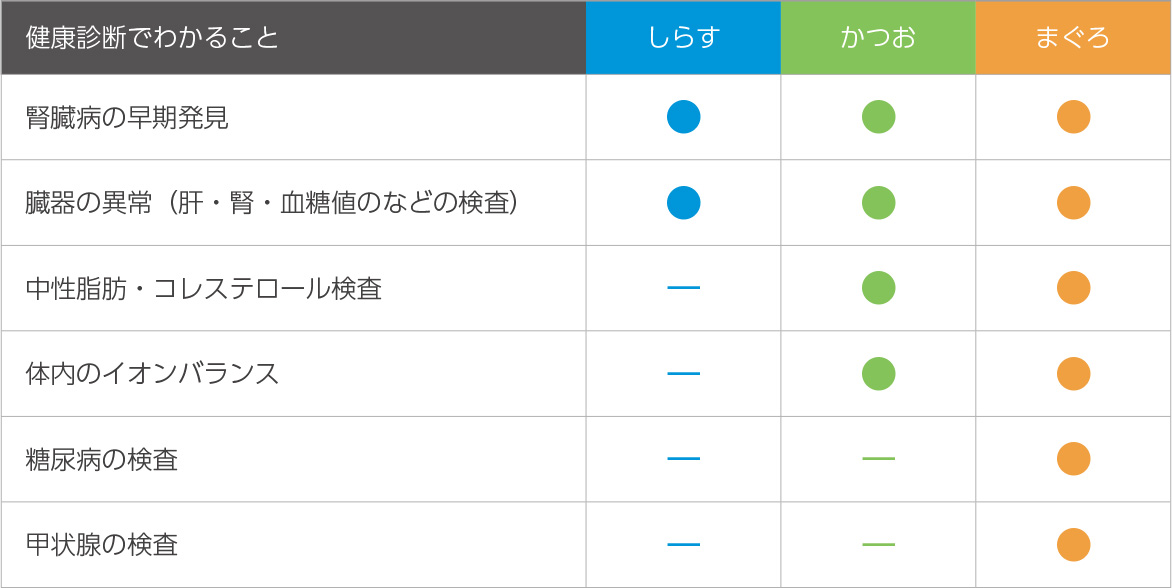Click the 甲状腺の検査 row label
The width and height of the screenshot is (1172, 588).
coord(102,545)
